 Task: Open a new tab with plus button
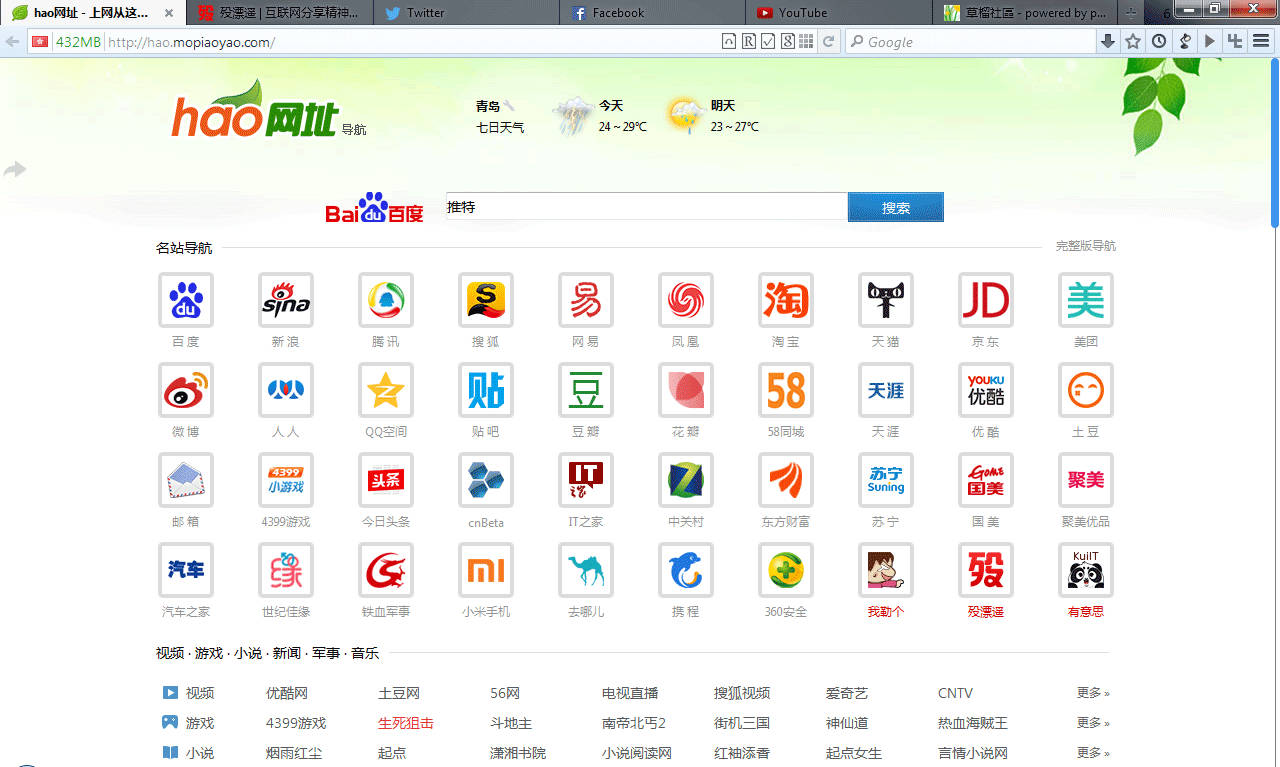point(1131,13)
